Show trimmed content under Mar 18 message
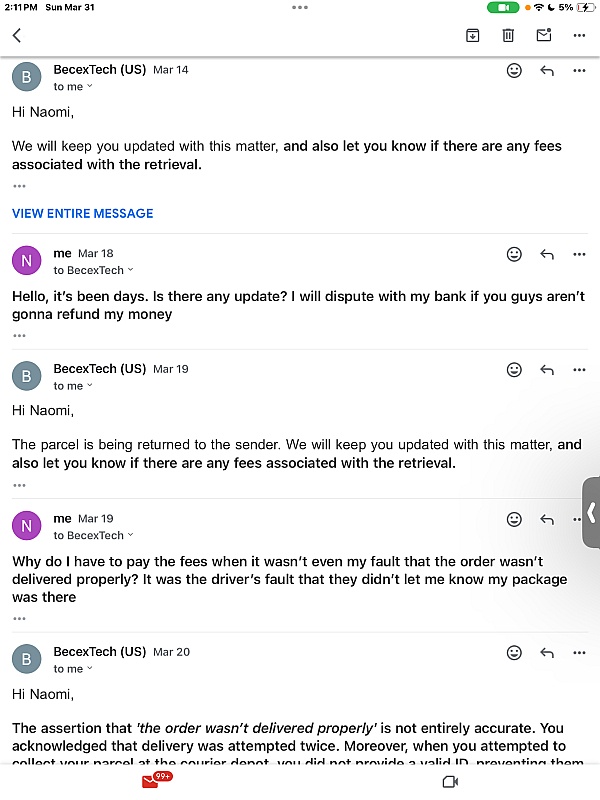600x800 pixels. [x=19, y=335]
